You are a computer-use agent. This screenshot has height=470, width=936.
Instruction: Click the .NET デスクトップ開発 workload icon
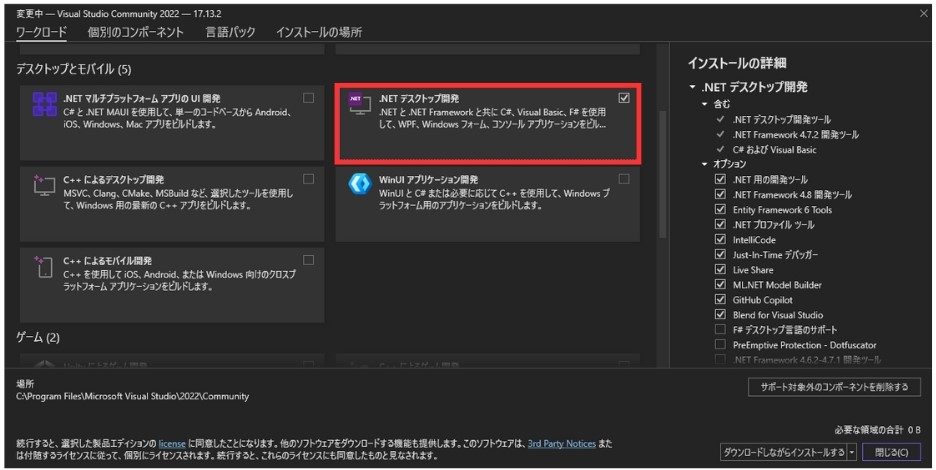tap(360, 104)
